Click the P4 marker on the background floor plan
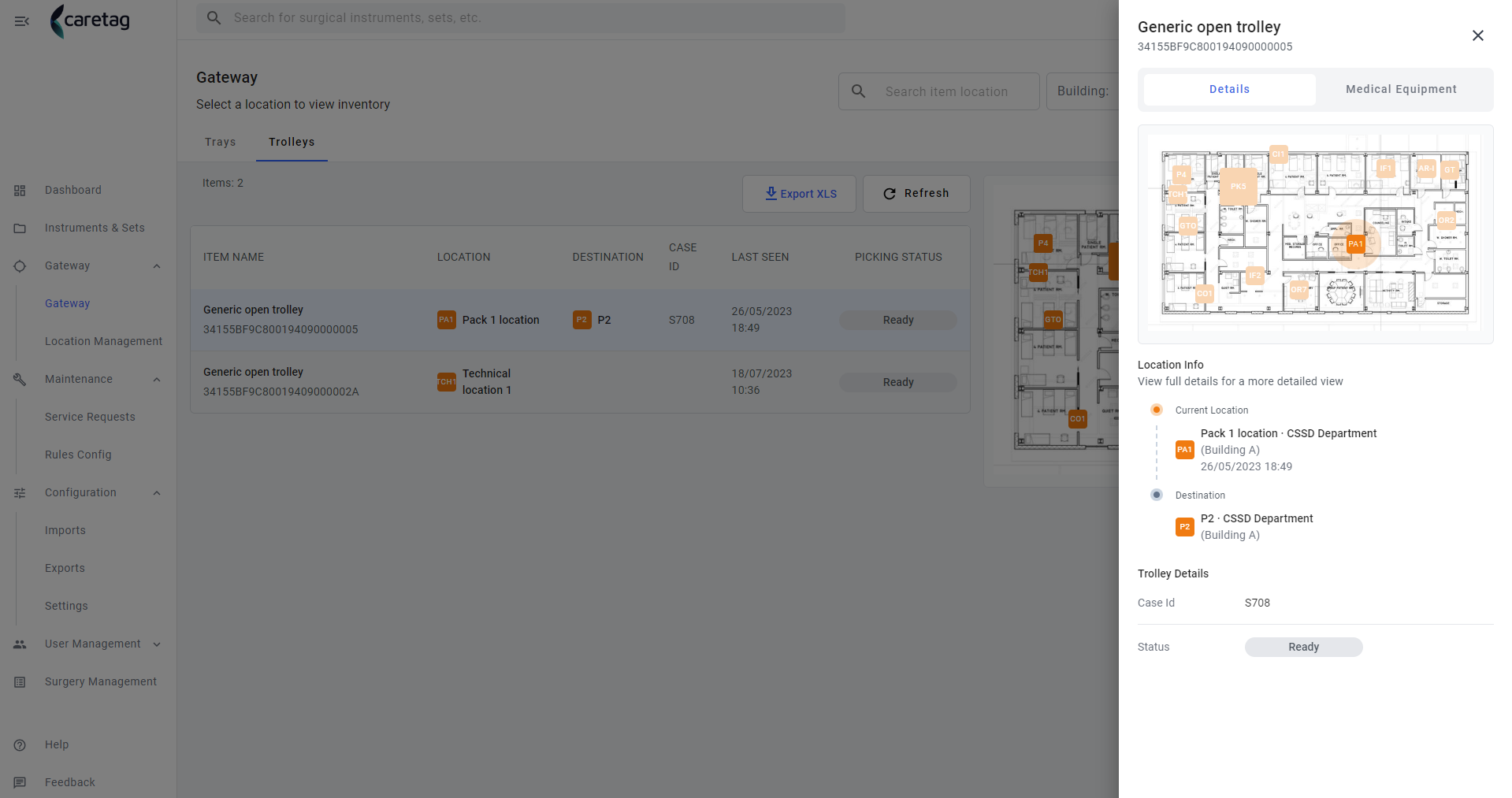 [x=1043, y=243]
